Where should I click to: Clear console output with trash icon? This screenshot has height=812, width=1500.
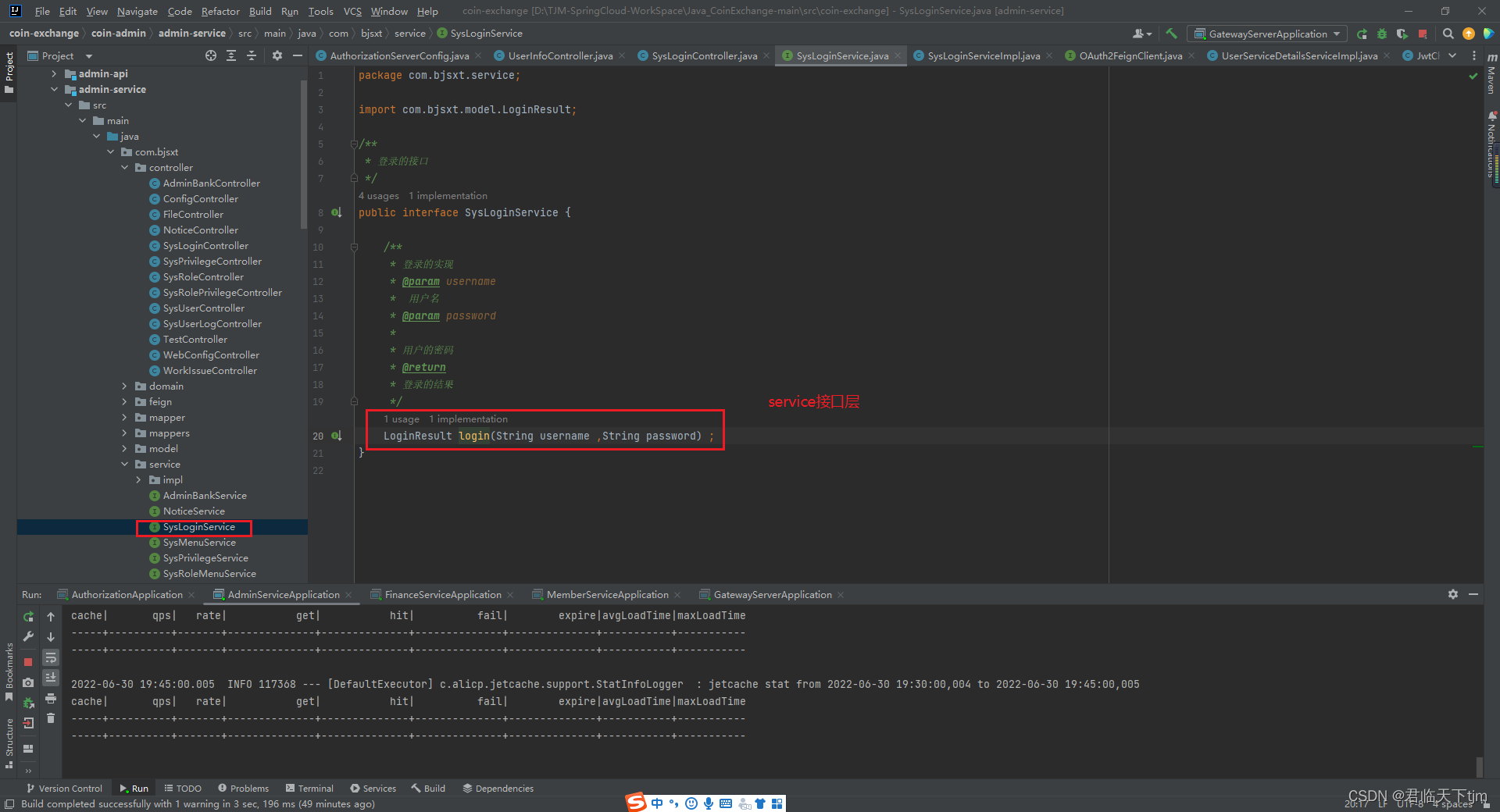pos(51,718)
